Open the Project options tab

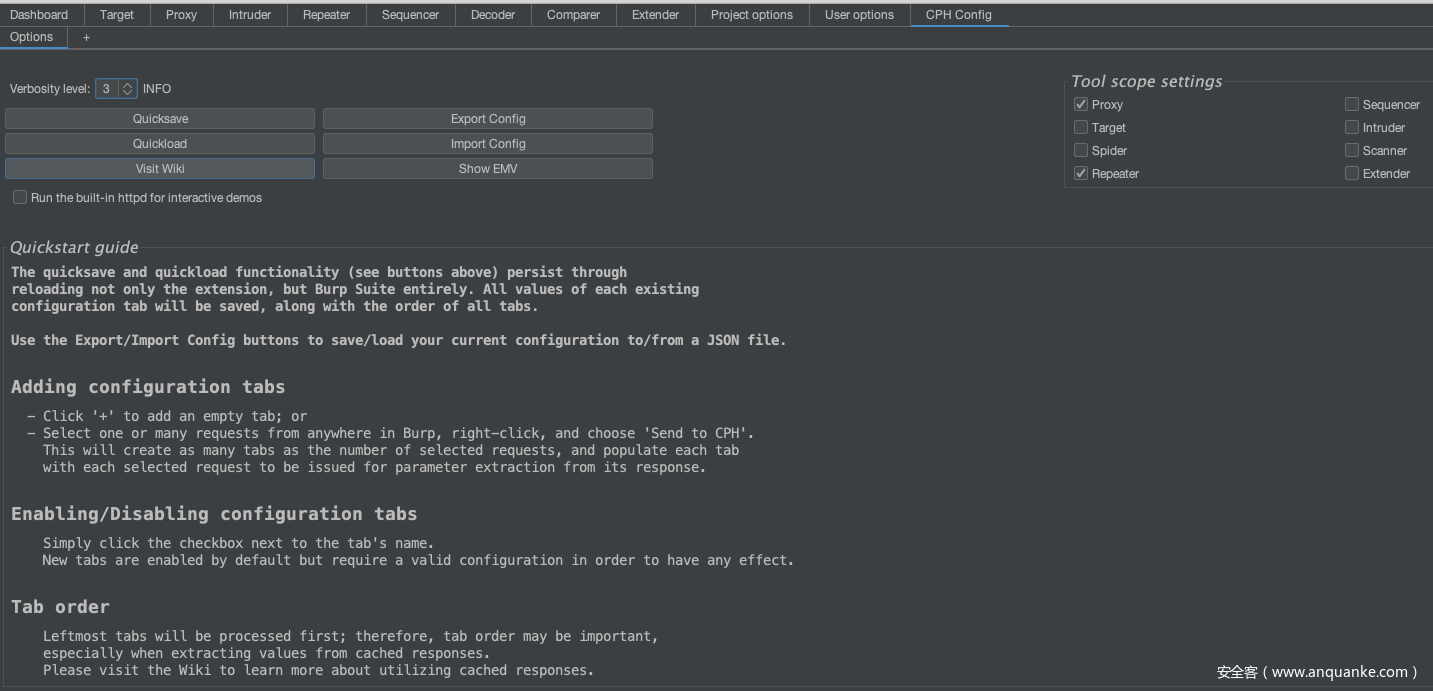[x=751, y=15]
